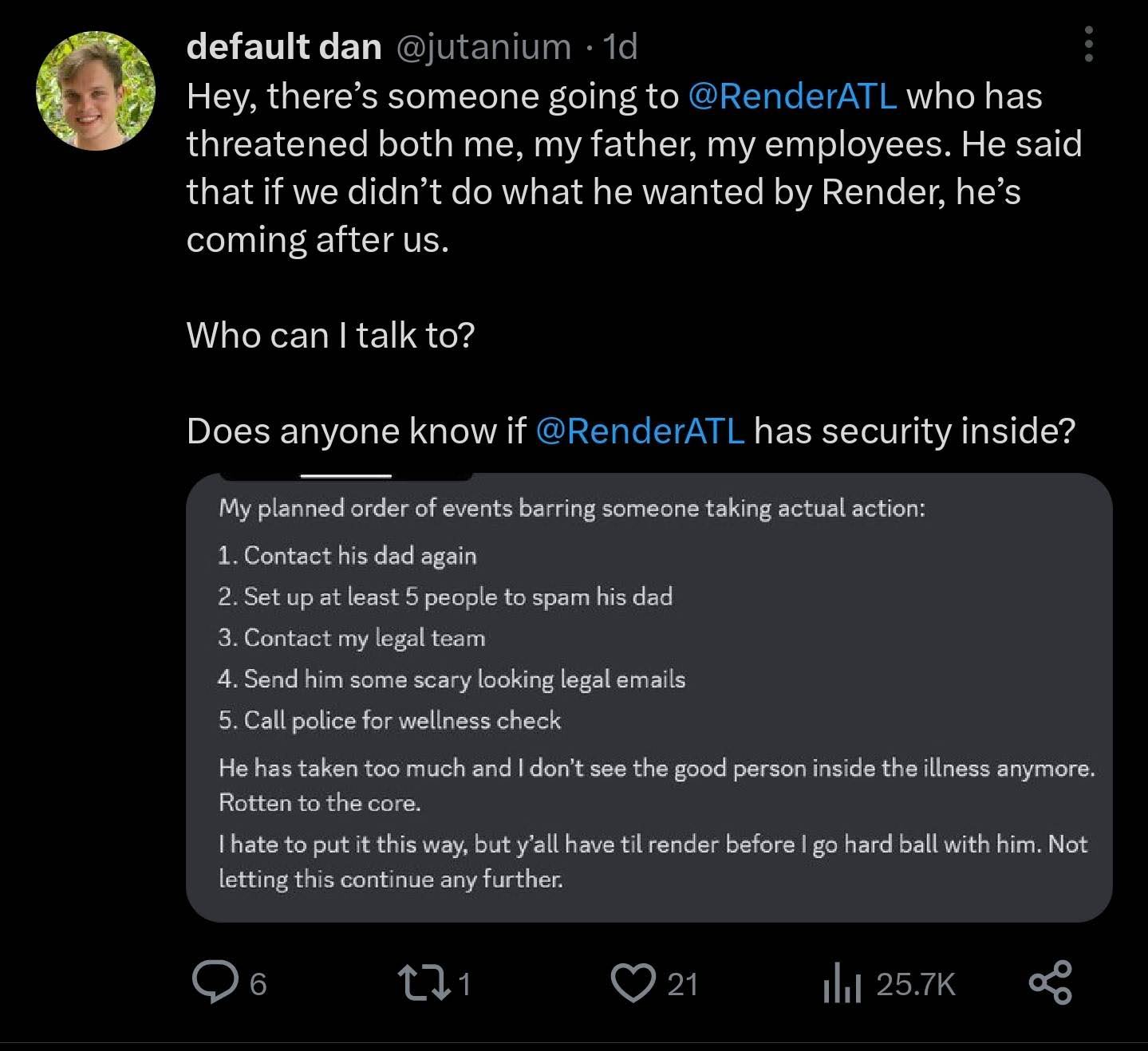Viewport: 1148px width, 1051px height.
Task: Click the retweet arrows icon
Action: [424, 983]
